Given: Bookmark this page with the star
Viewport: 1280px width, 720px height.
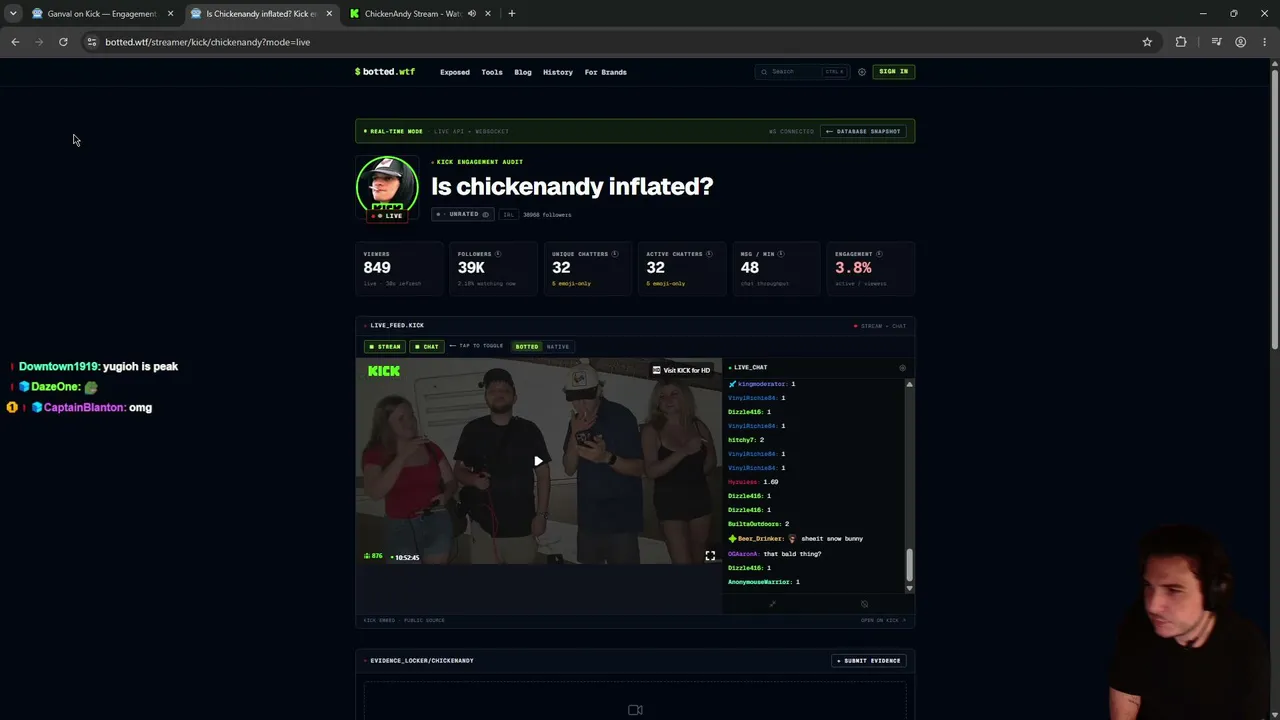Looking at the screenshot, I should 1147,42.
